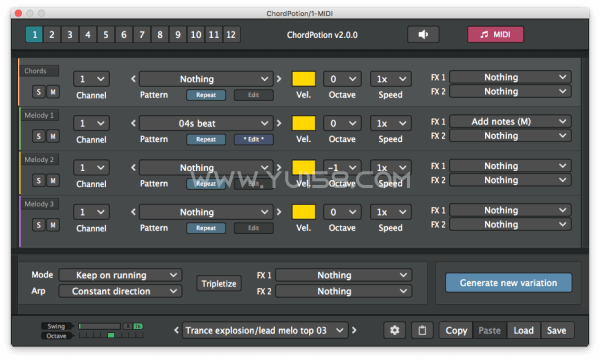Select next preset with right arrow
Screen dimensions: 600x360
tap(354, 330)
